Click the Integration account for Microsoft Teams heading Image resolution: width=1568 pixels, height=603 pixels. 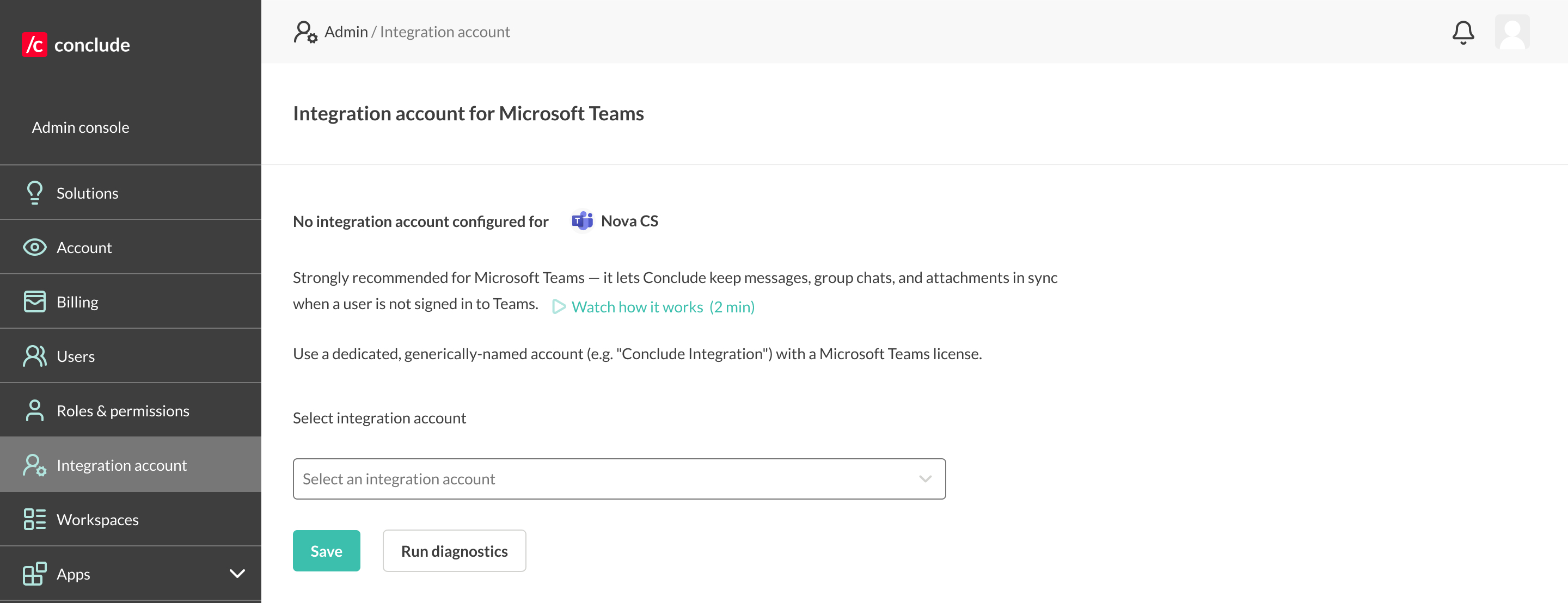point(468,113)
